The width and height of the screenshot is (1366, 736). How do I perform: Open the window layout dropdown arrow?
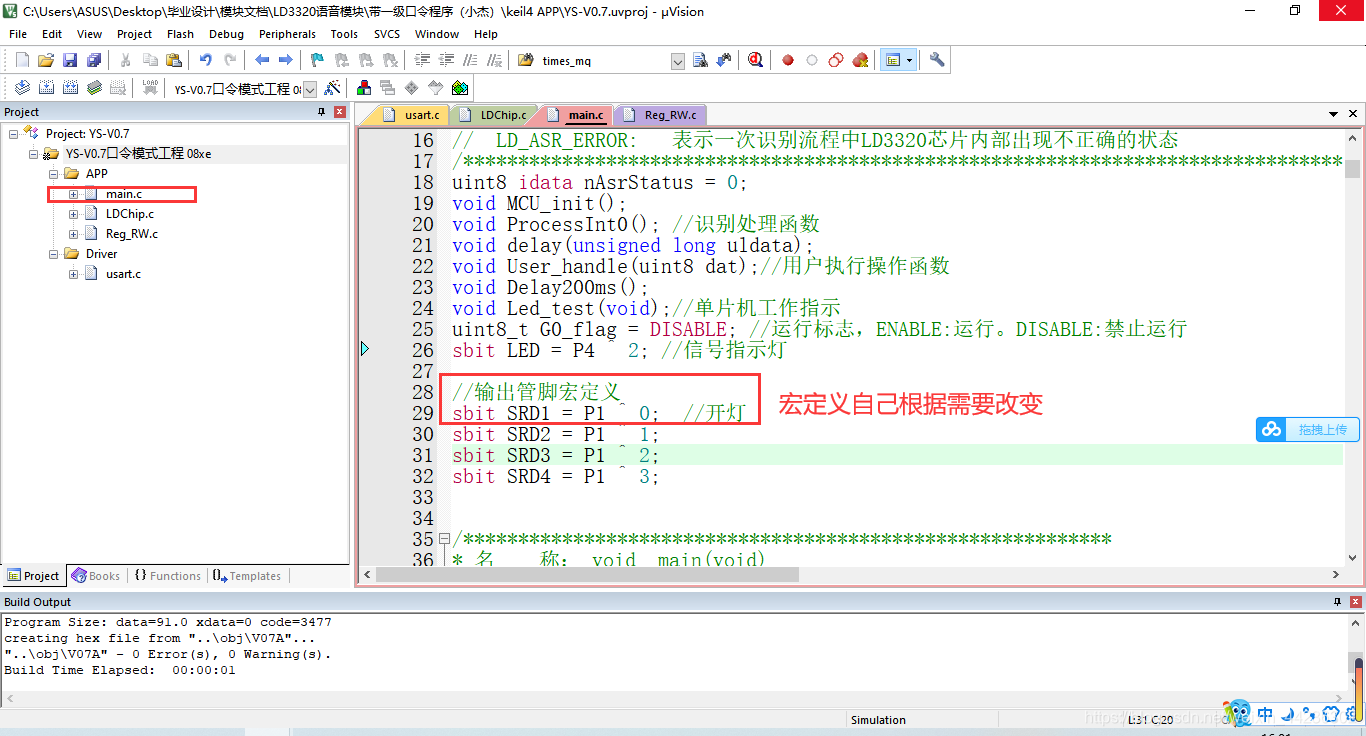coord(909,60)
